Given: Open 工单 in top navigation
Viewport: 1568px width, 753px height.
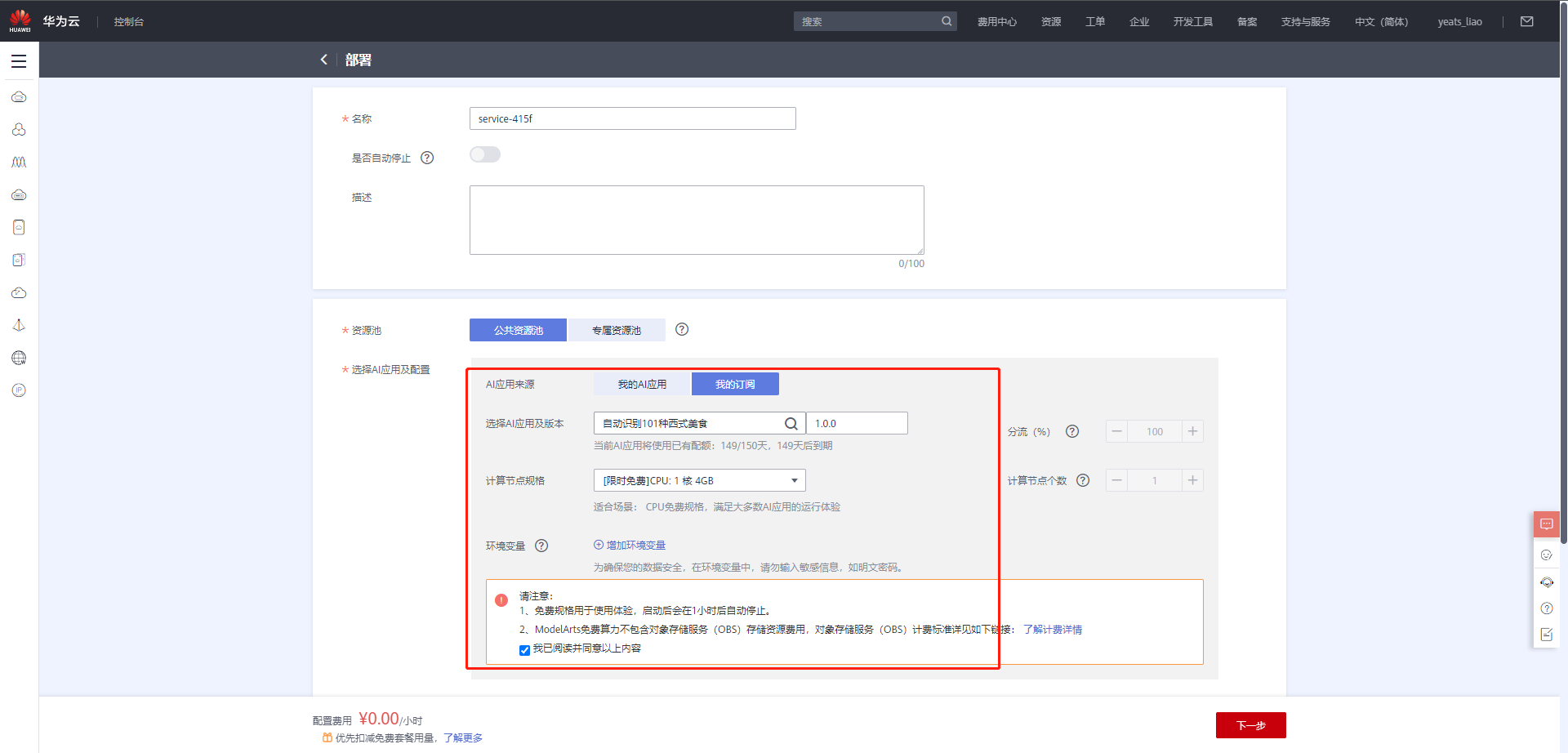Looking at the screenshot, I should coord(1095,22).
